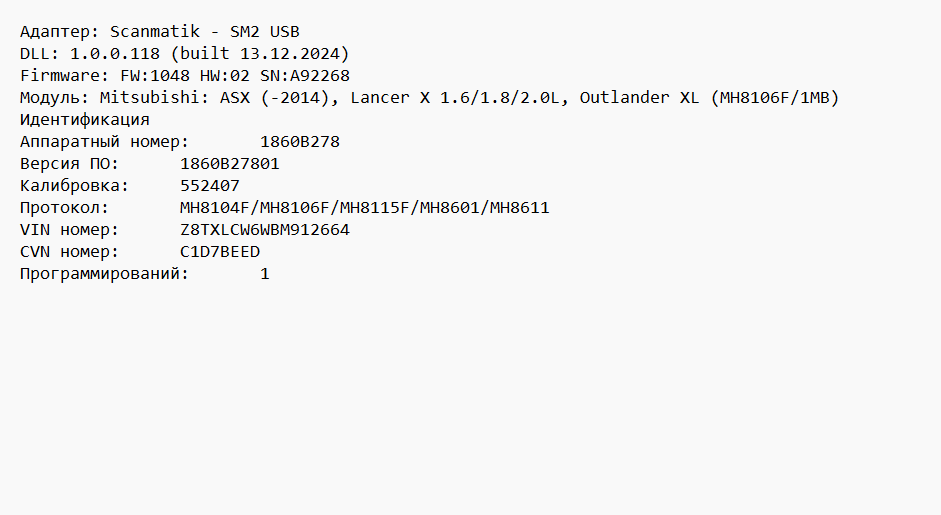Click the hardware number value 1860B278
941x515 pixels.
point(300,142)
